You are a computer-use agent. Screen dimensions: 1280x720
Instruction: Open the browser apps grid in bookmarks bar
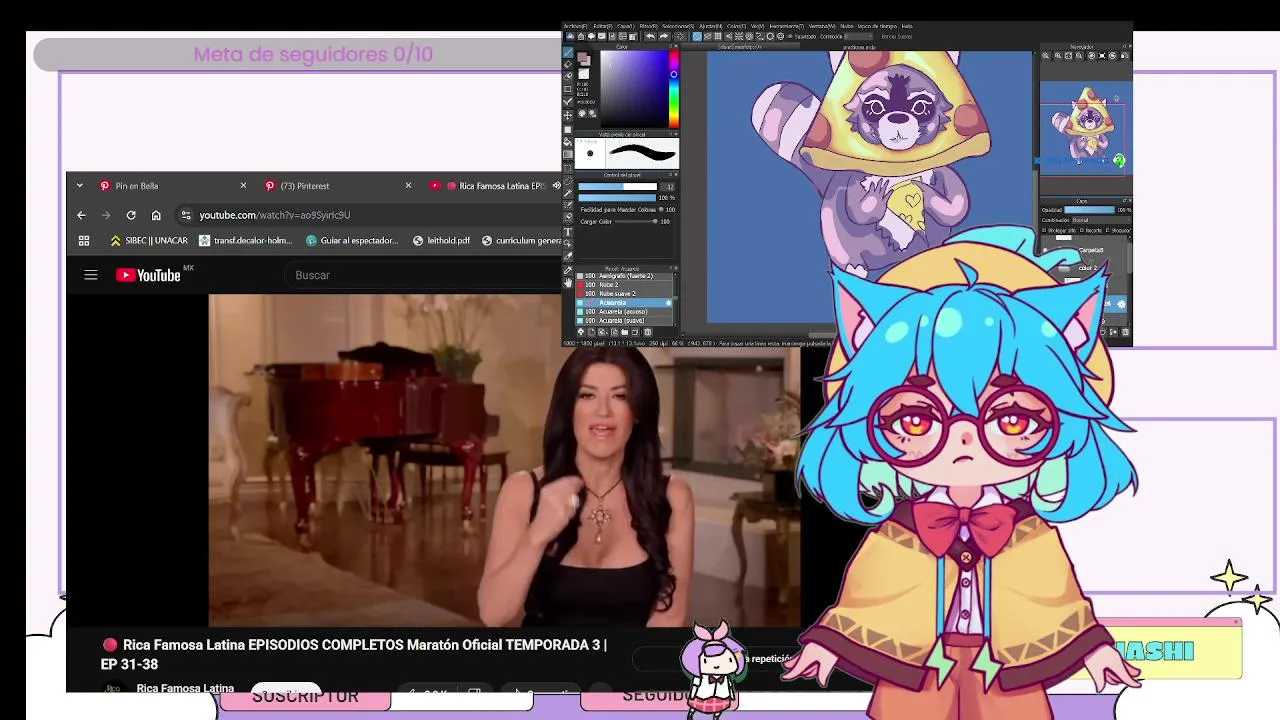84,241
